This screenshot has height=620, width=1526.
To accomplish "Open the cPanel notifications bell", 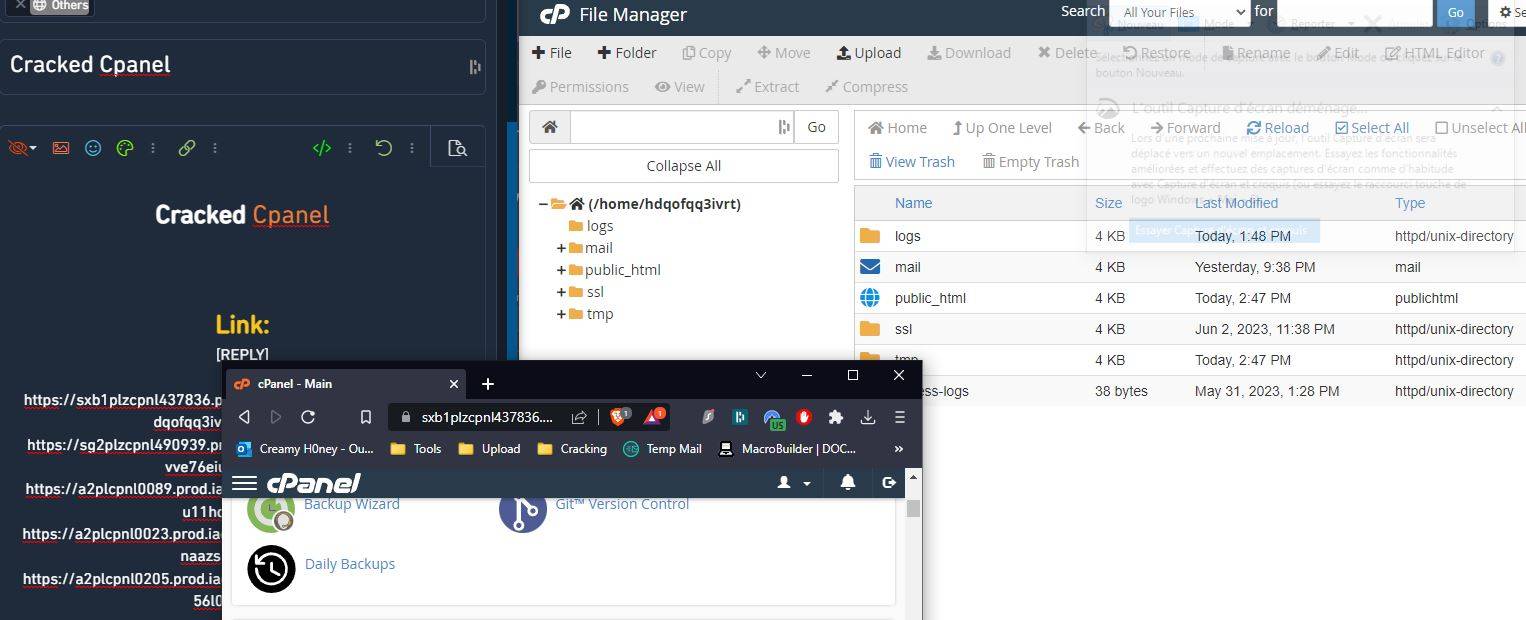I will pyautogui.click(x=848, y=482).
